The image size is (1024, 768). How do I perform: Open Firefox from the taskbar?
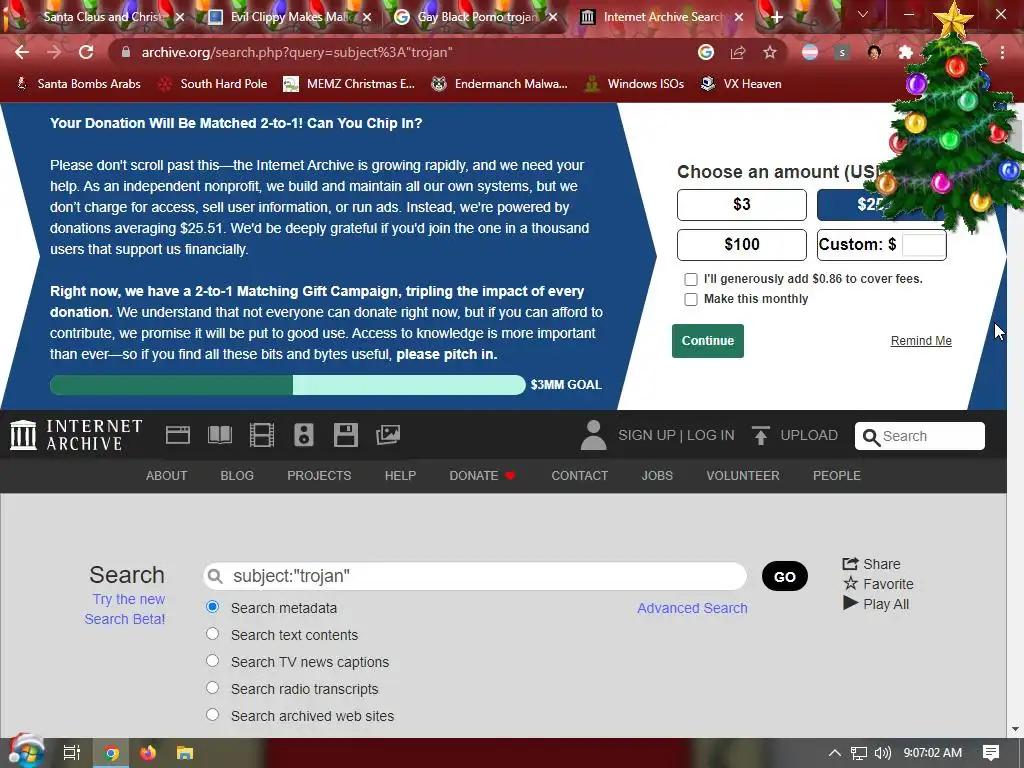click(x=148, y=753)
